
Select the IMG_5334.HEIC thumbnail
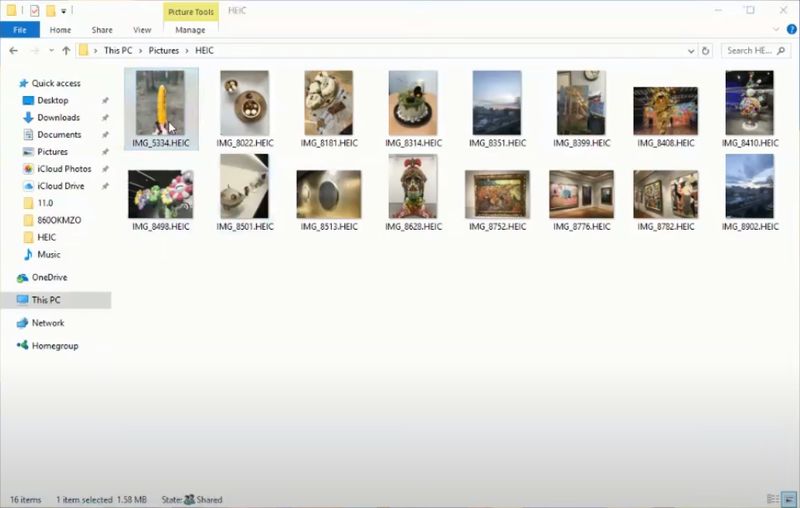click(161, 103)
